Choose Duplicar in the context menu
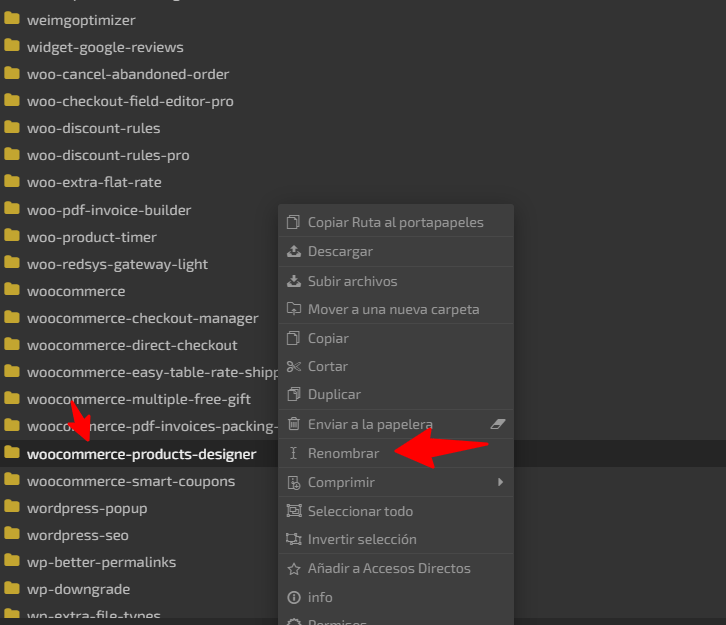The width and height of the screenshot is (726, 625). coord(396,394)
